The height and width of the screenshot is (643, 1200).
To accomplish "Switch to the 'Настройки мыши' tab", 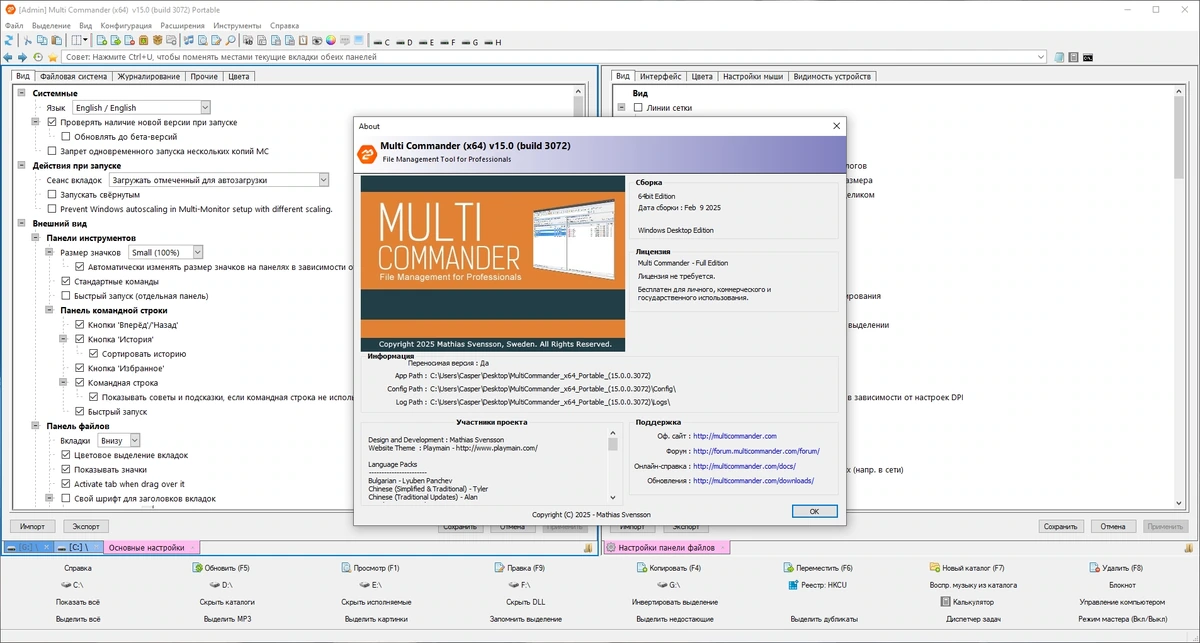I will (752, 76).
